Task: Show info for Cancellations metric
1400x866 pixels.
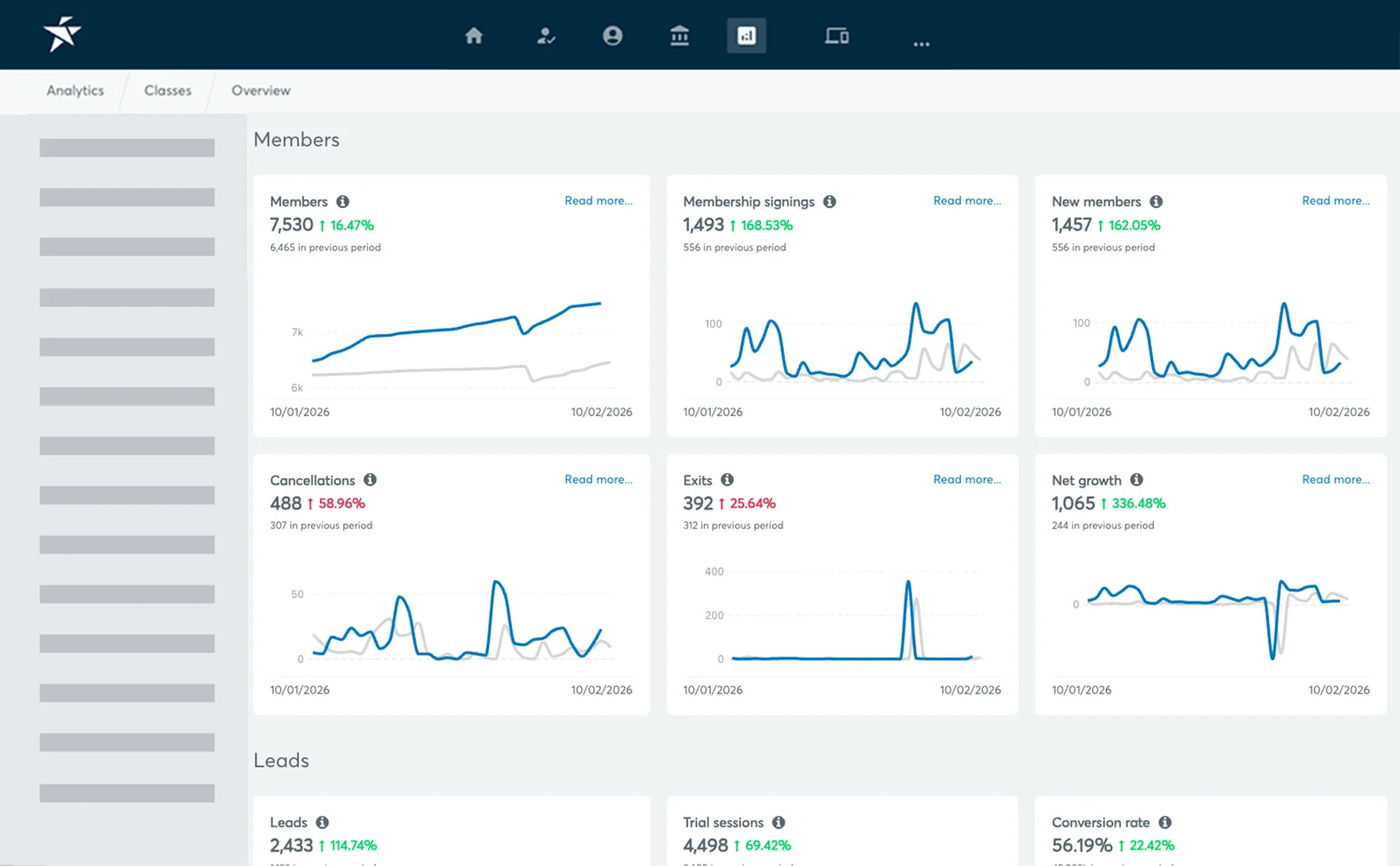Action: pos(370,480)
